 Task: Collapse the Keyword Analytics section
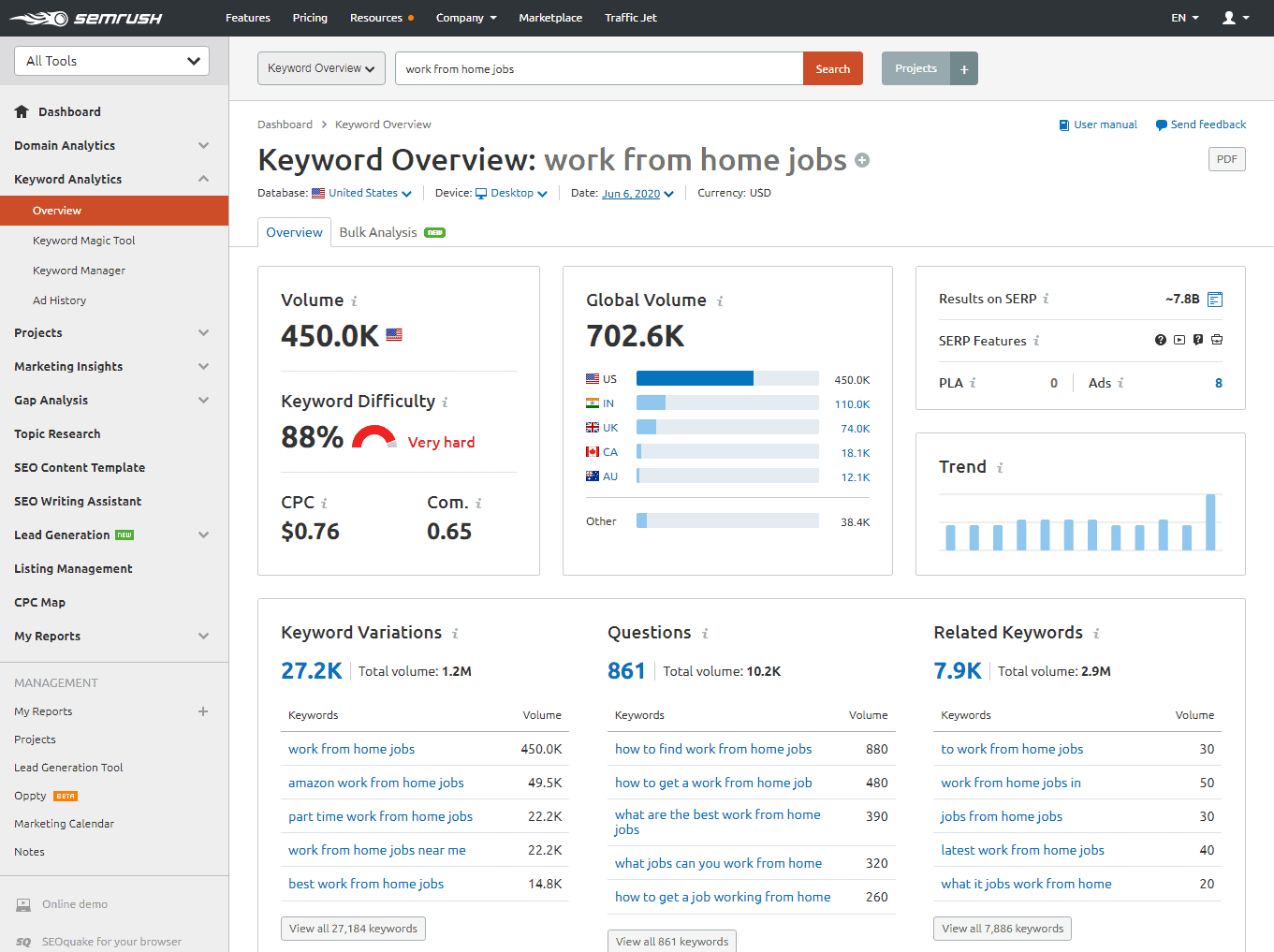click(x=203, y=179)
